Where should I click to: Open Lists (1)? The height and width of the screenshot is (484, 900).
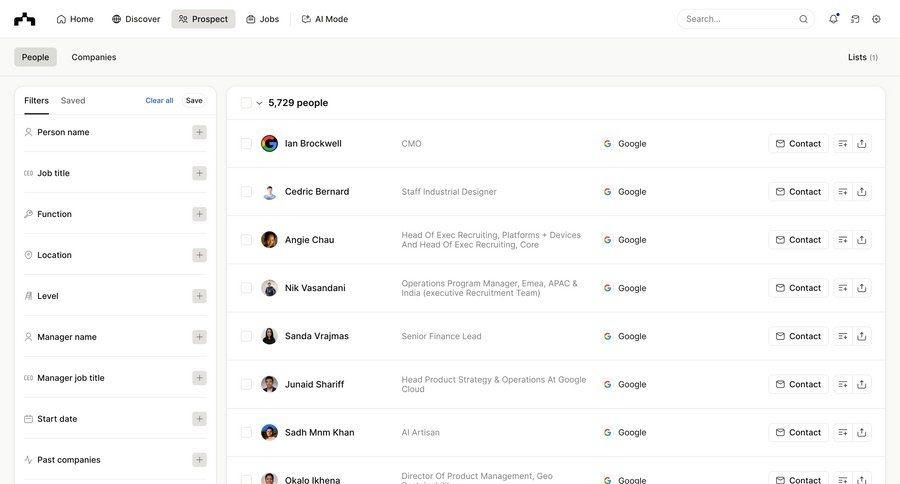[x=863, y=57]
